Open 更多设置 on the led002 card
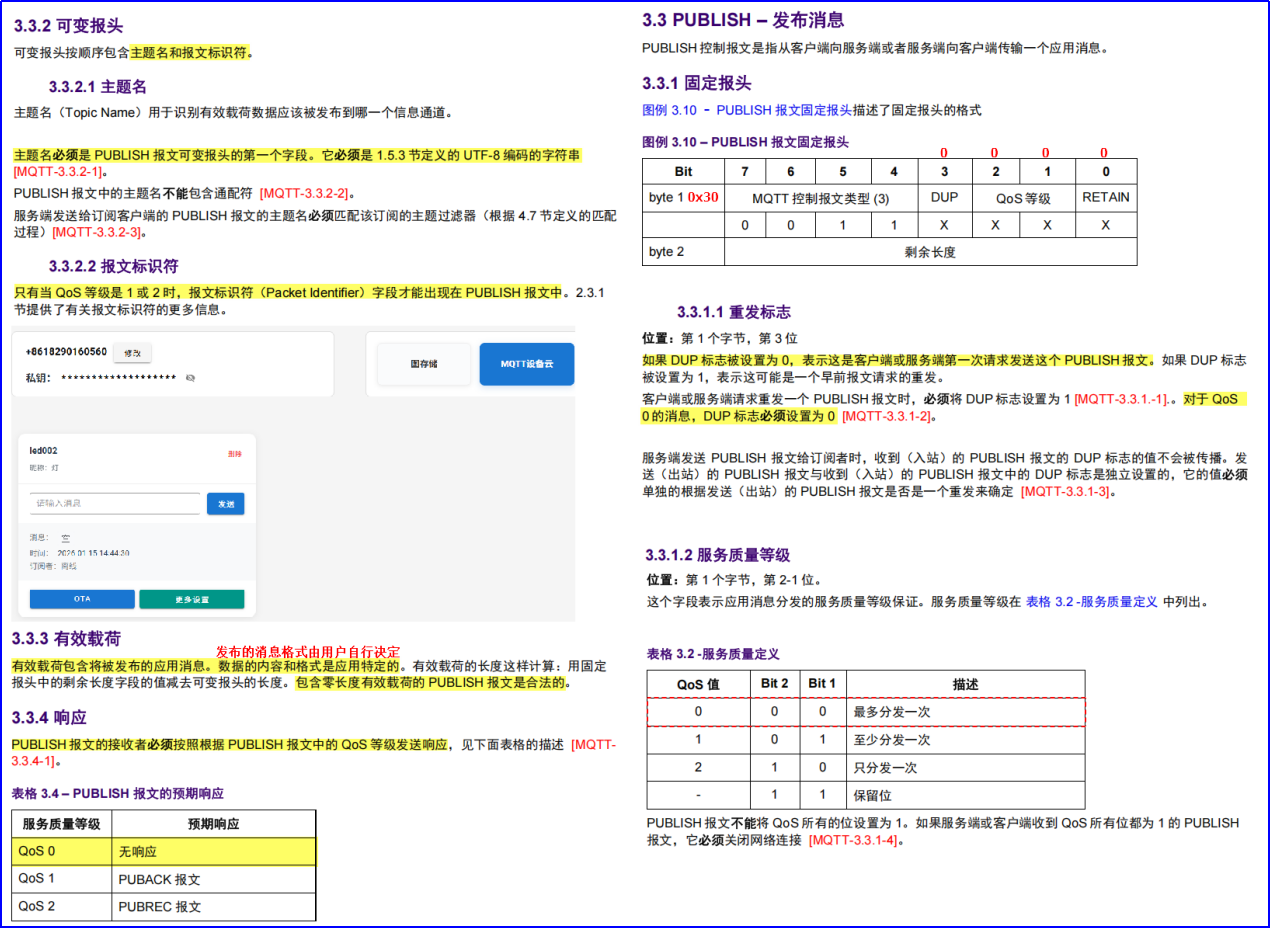Screen dimensions: 1271x929 pyautogui.click(x=191, y=599)
